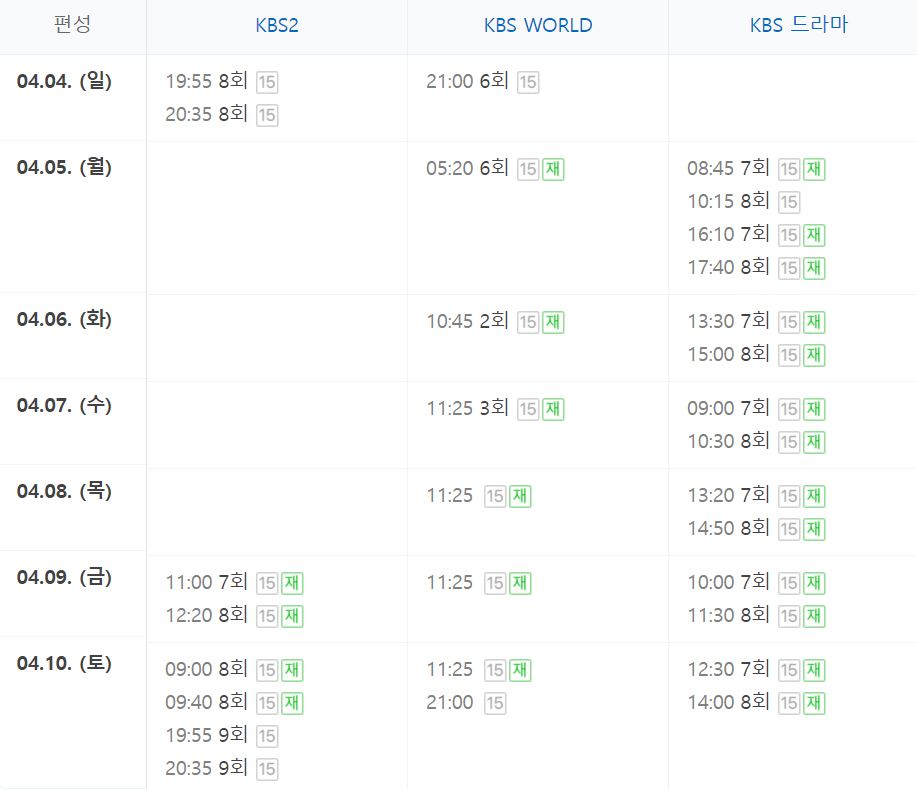This screenshot has height=790, width=917.
Task: Click green 재 badge beside 10:45 2회
Action: coord(553,322)
